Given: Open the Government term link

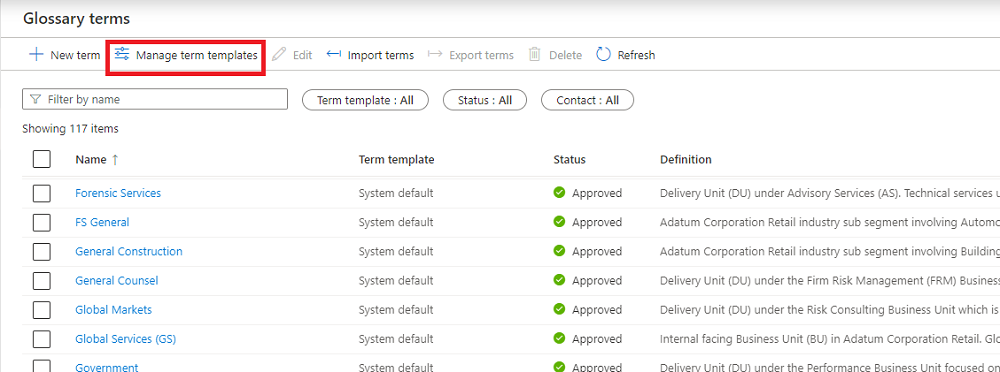Looking at the screenshot, I should coord(107,368).
